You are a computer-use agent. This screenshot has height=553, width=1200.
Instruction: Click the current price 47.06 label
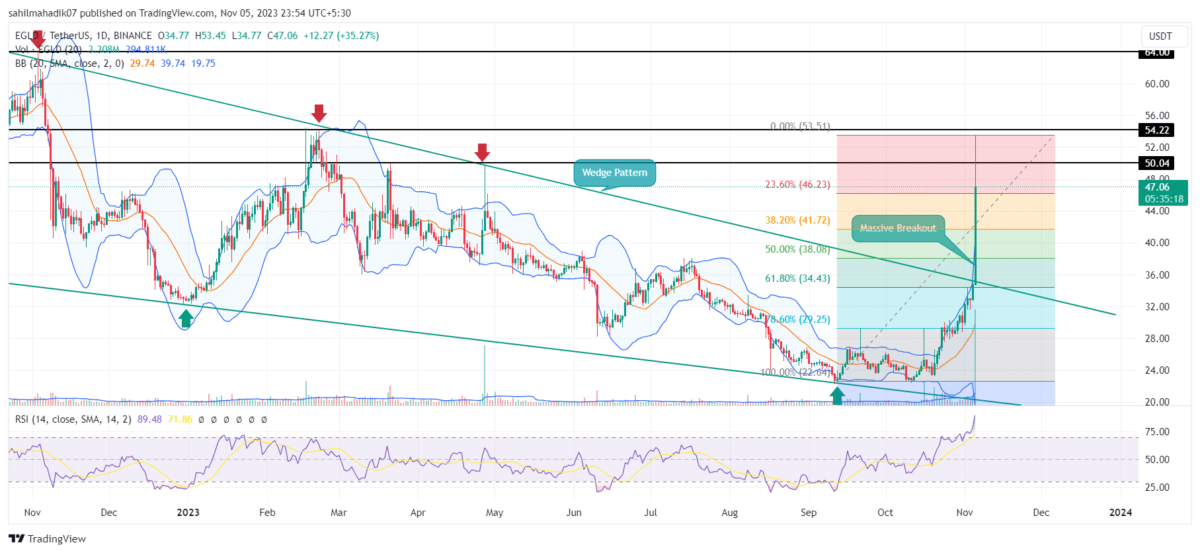tap(1154, 186)
